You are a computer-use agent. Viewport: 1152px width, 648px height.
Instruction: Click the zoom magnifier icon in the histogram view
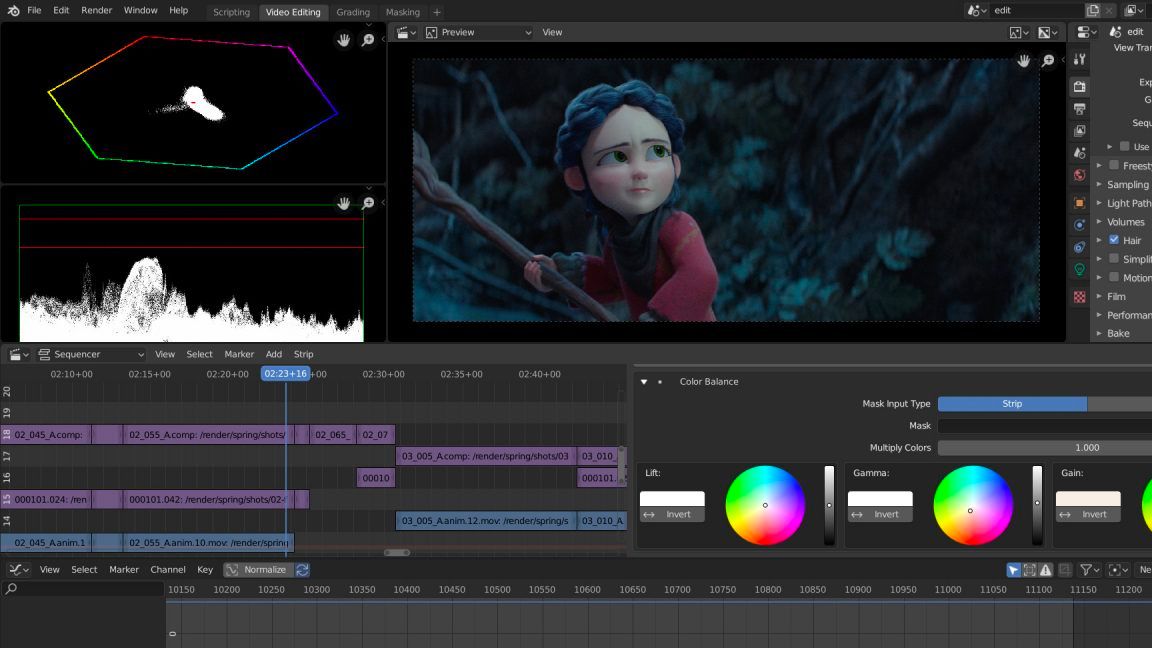point(369,203)
